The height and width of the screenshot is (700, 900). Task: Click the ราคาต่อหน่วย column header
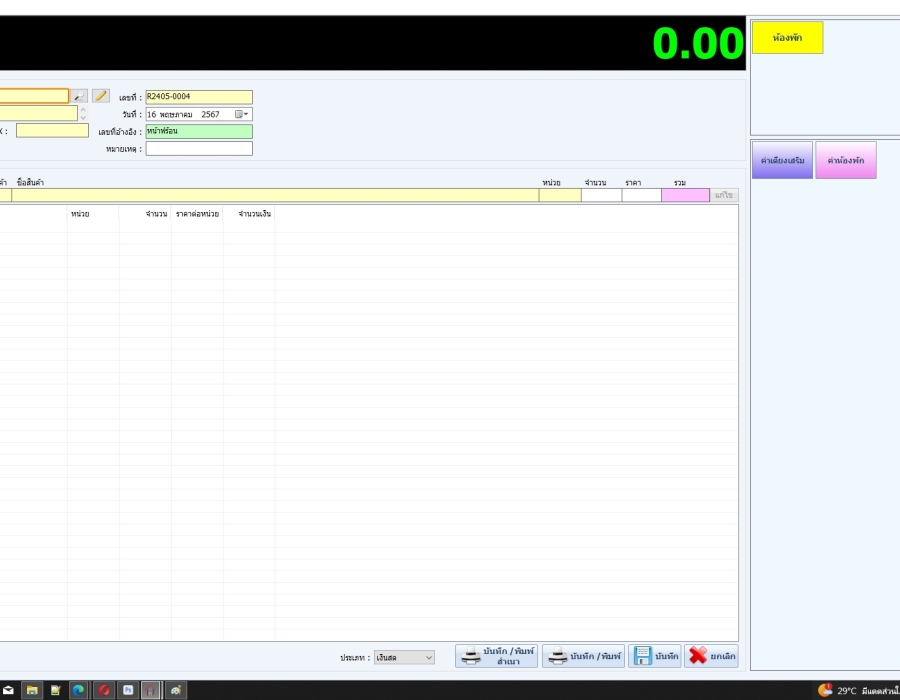click(x=197, y=214)
